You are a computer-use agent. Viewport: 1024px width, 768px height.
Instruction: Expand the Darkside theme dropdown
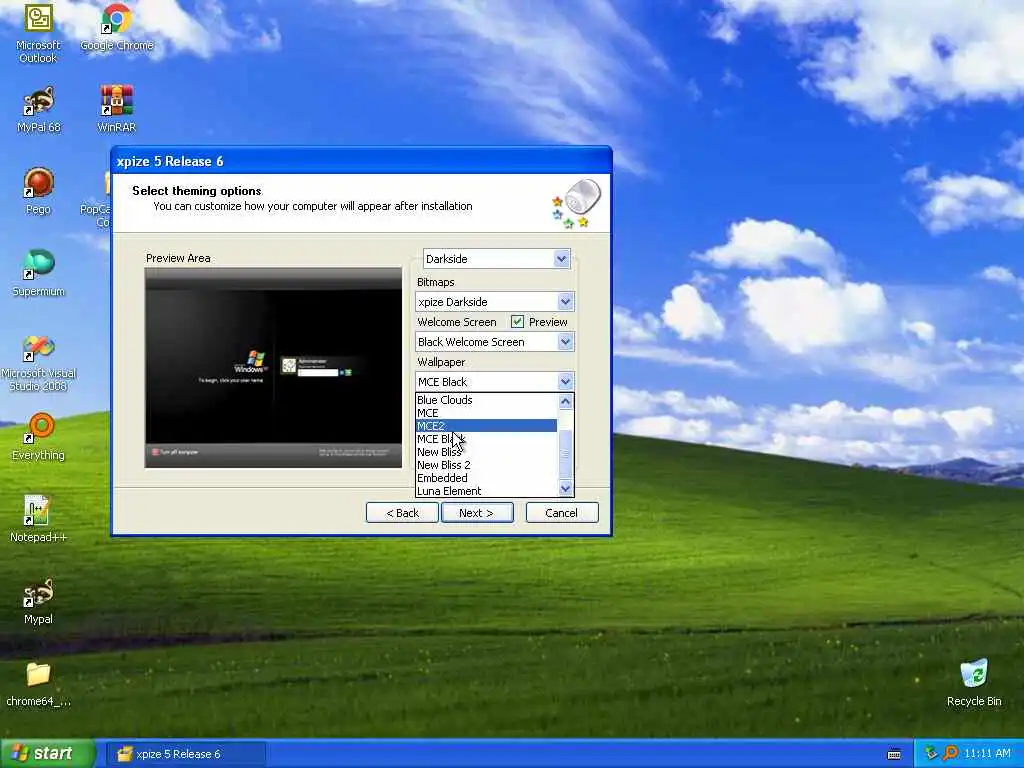tap(561, 259)
